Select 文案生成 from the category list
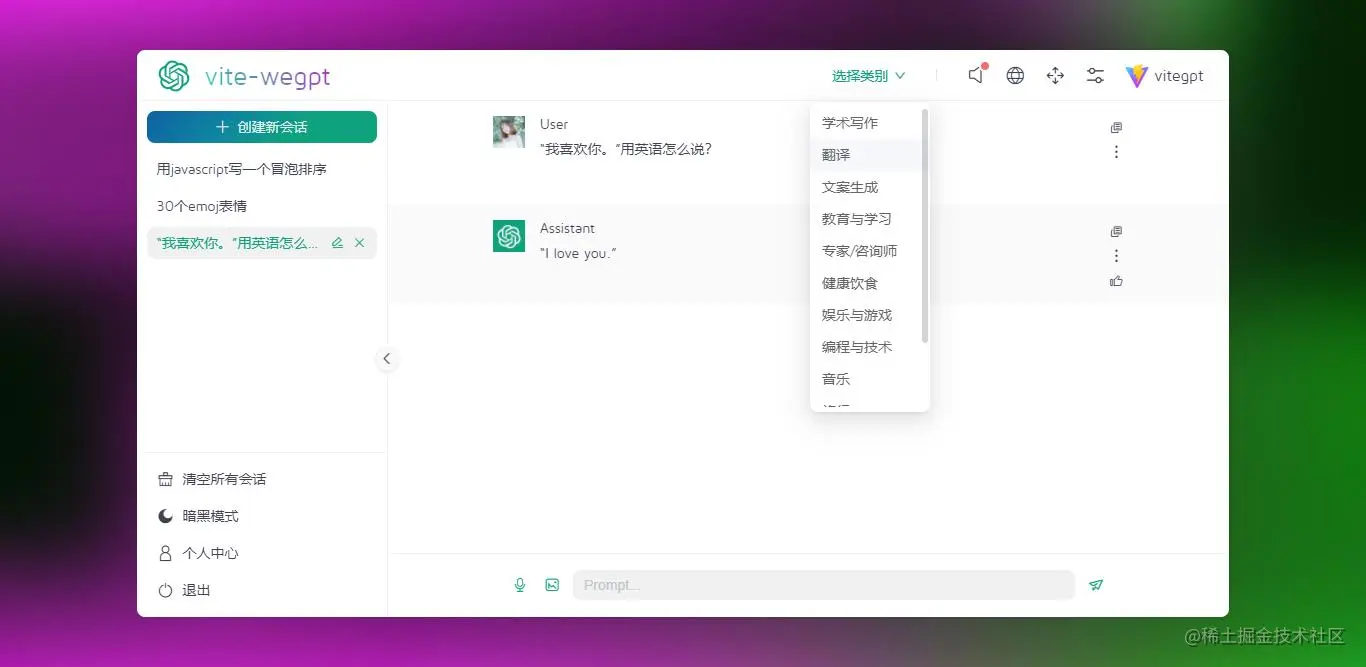 (865, 187)
